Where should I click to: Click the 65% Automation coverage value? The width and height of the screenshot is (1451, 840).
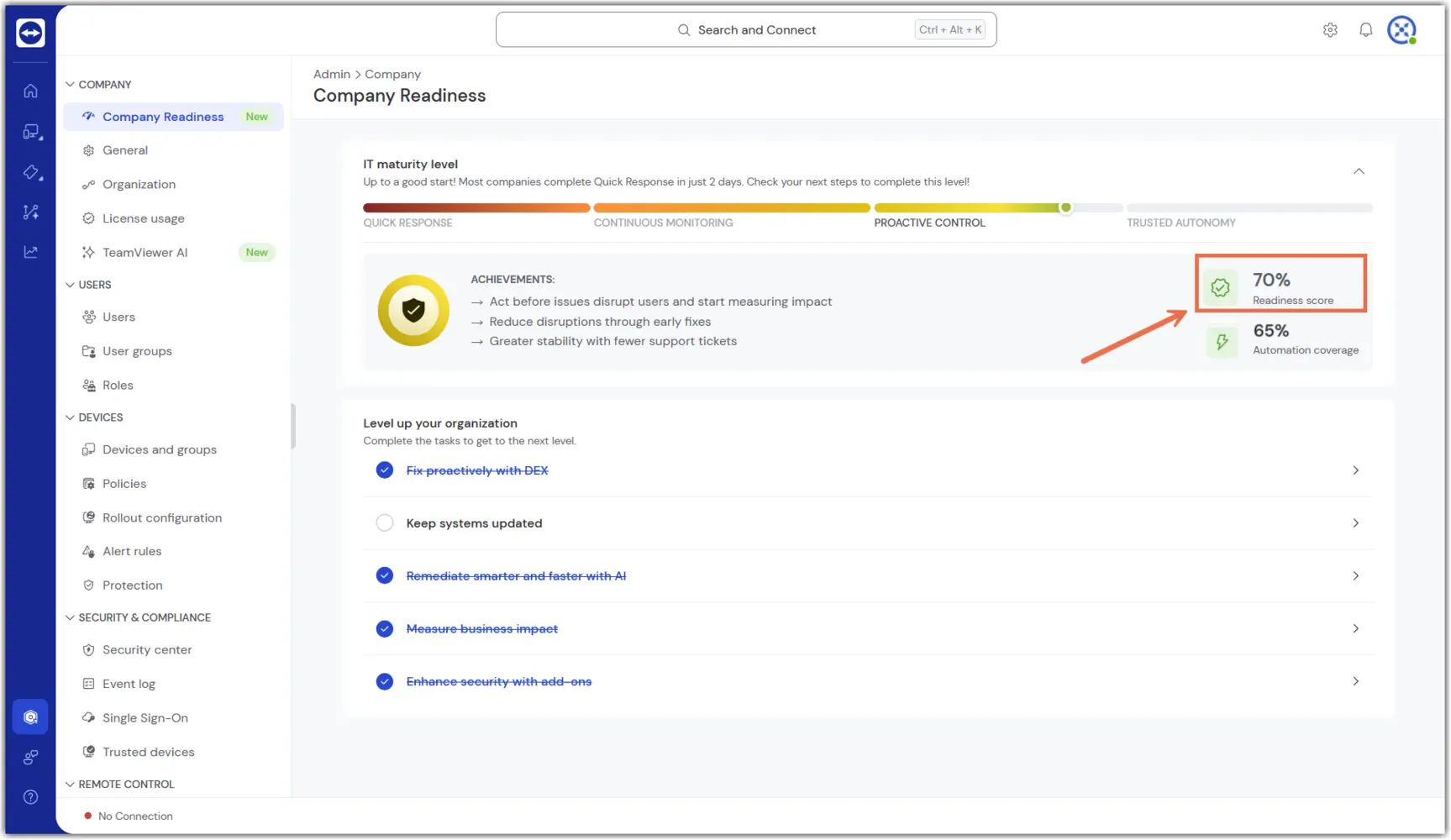click(1271, 331)
